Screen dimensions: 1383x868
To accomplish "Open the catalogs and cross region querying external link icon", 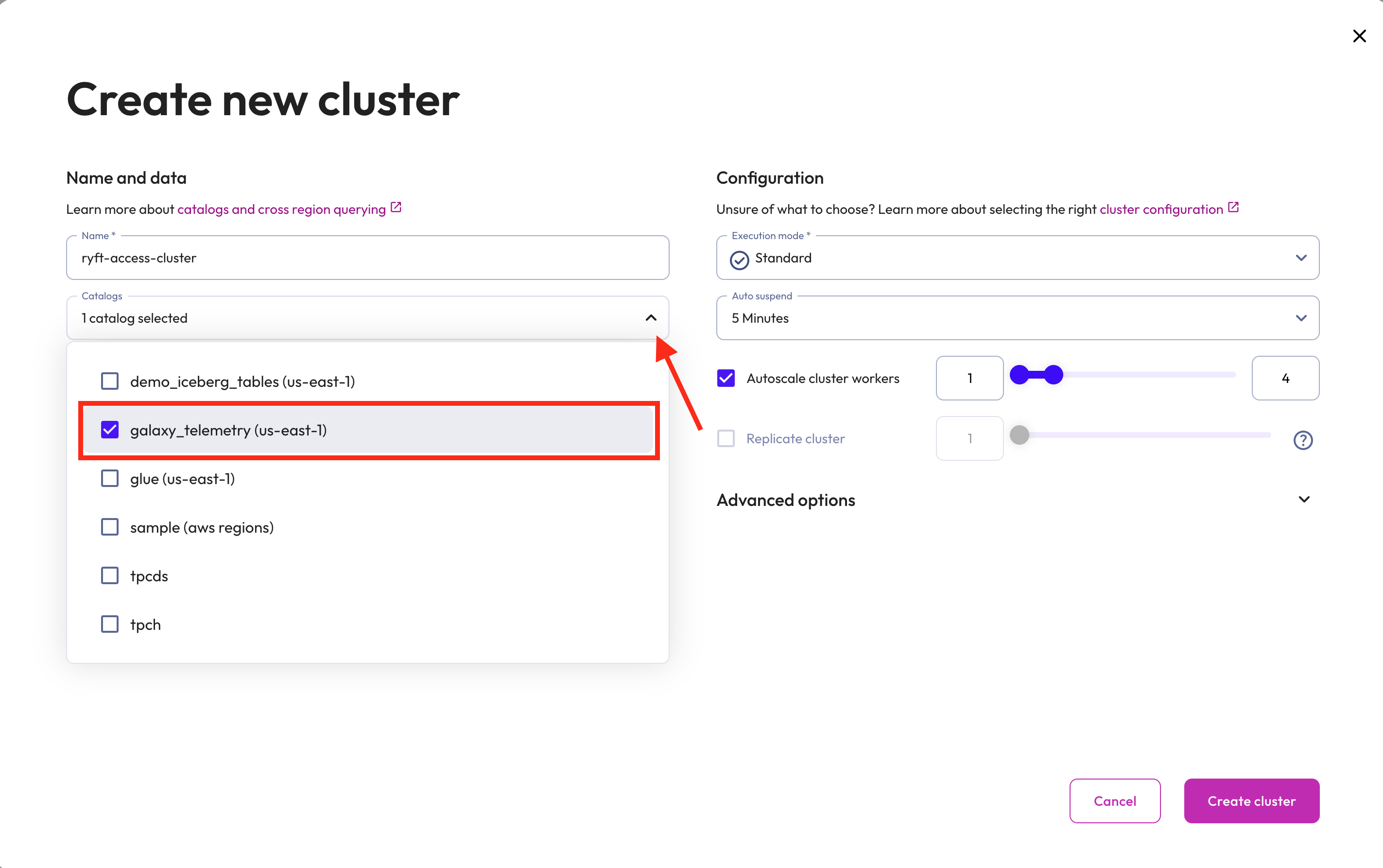I will [396, 208].
